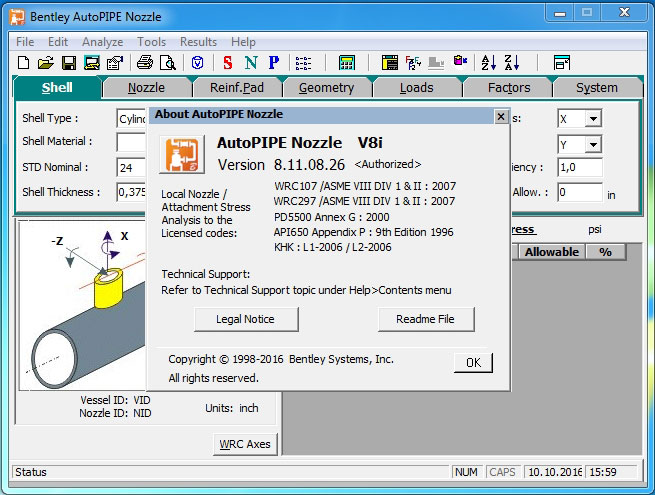The image size is (655, 495).
Task: Click the Allow. field showing 0
Action: 580,192
